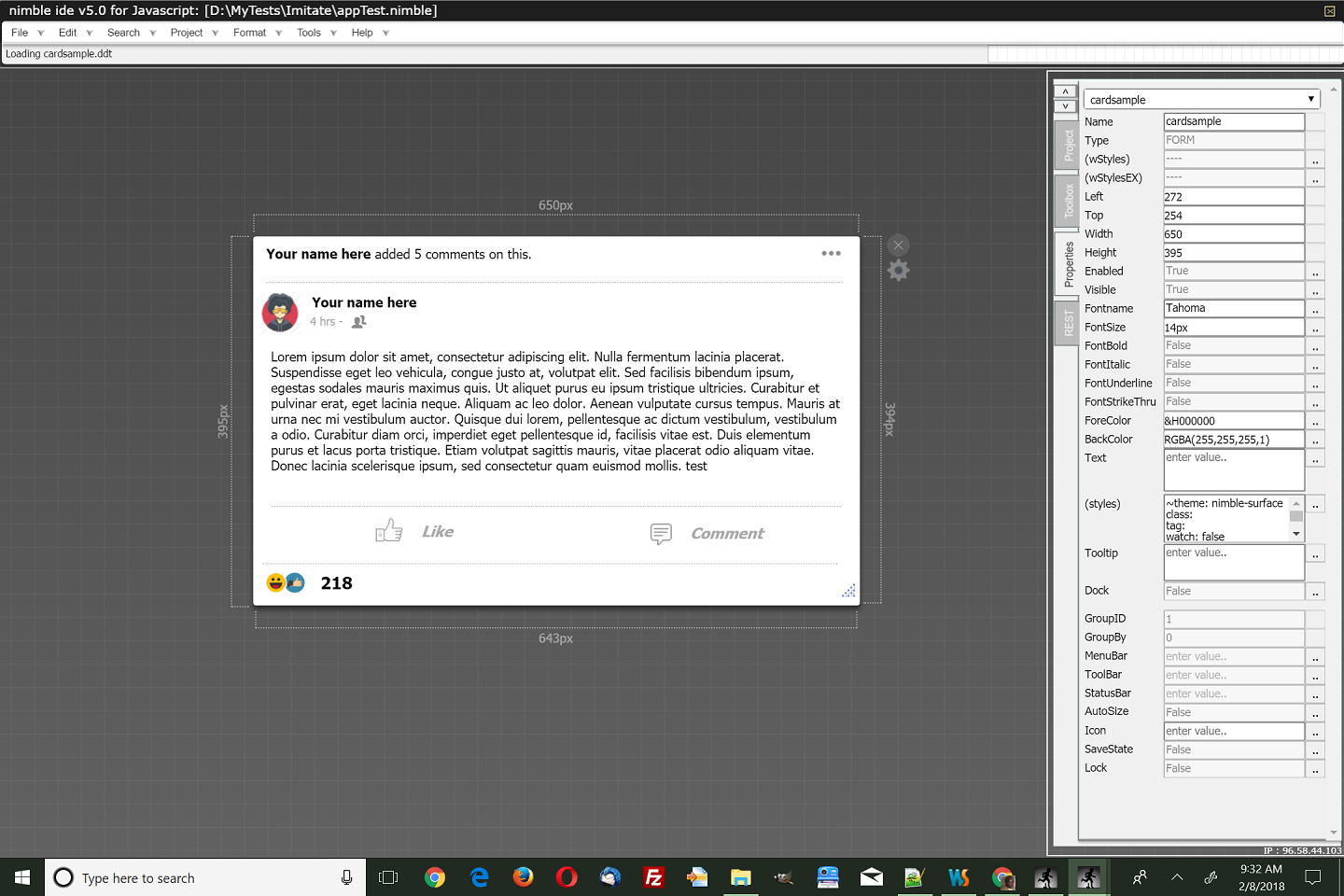Click the Like button text
The width and height of the screenshot is (1344, 896).
click(x=438, y=531)
